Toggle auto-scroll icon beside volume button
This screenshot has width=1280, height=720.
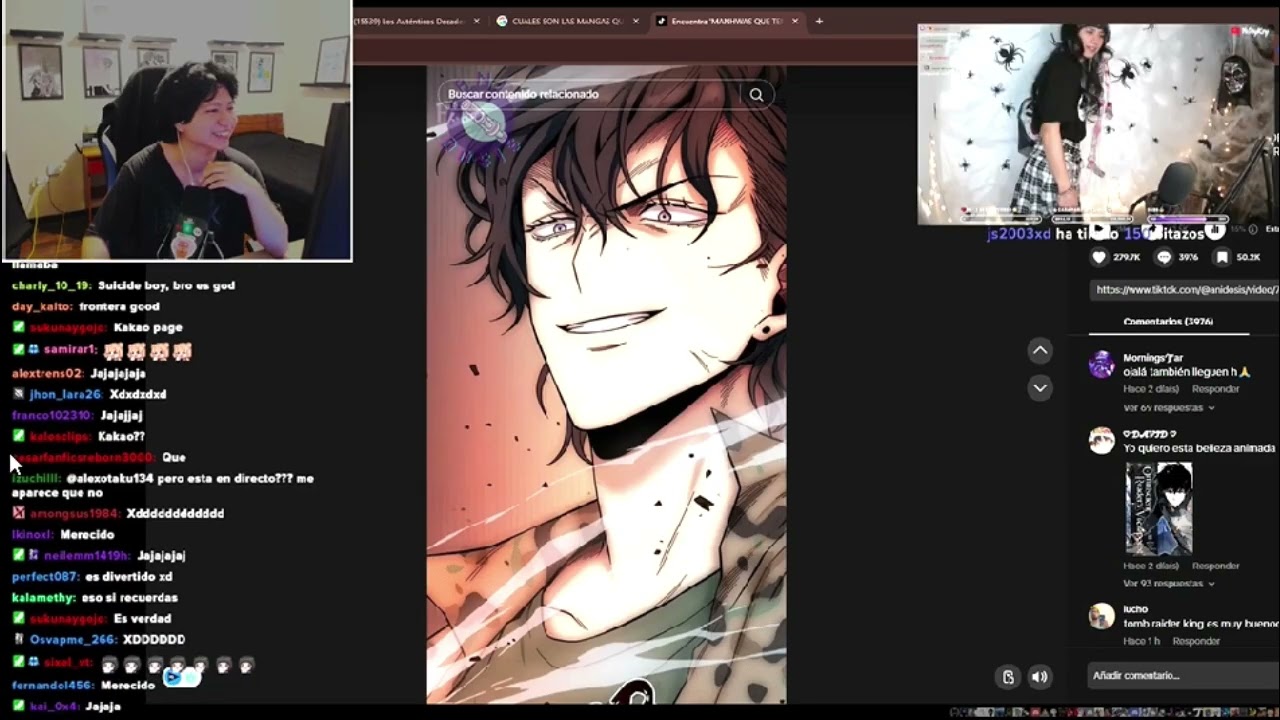click(x=1008, y=677)
